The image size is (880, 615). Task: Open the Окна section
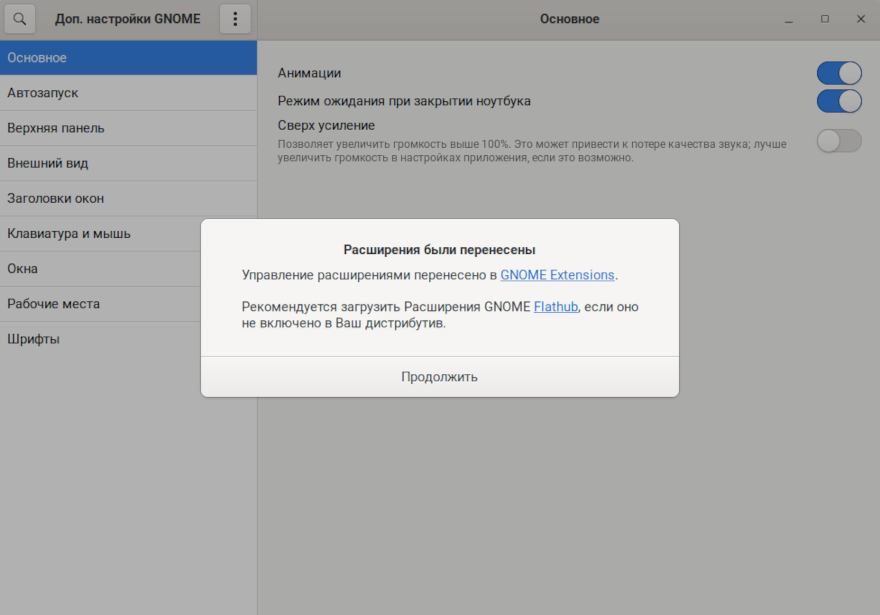pyautogui.click(x=100, y=269)
